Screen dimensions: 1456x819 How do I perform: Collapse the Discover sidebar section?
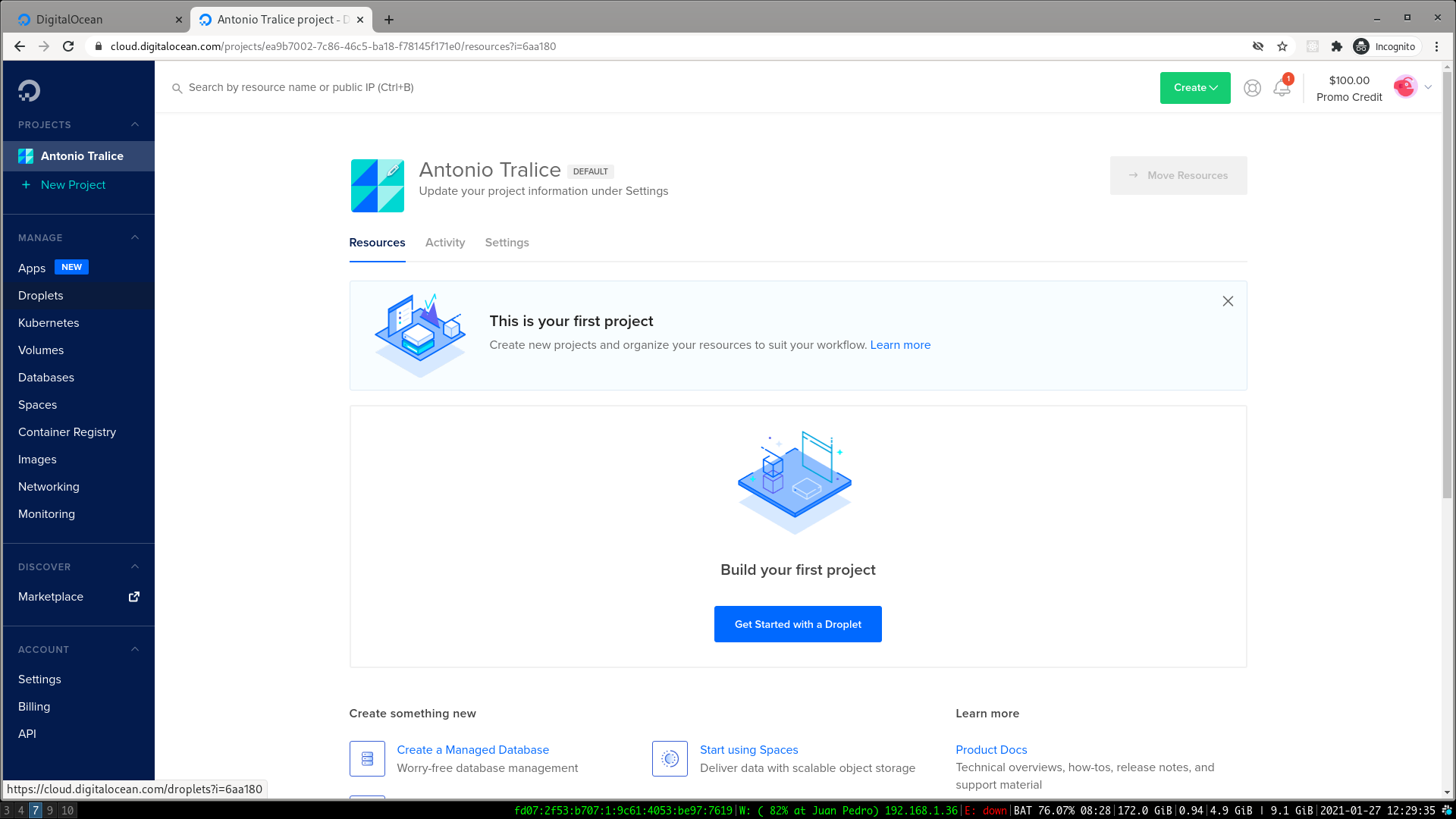[135, 566]
